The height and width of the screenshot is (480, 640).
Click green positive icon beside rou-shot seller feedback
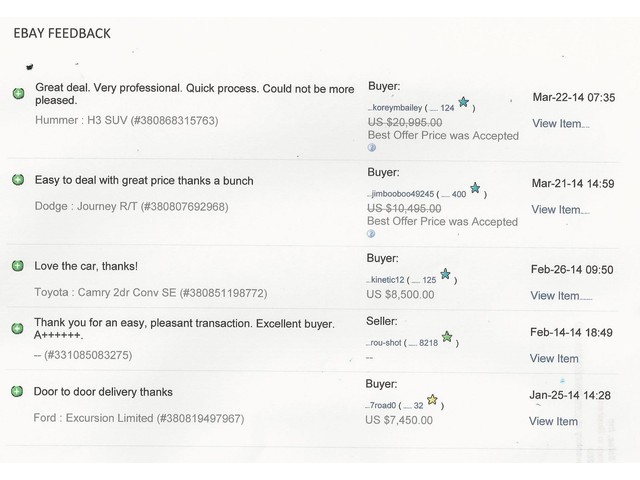(18, 328)
